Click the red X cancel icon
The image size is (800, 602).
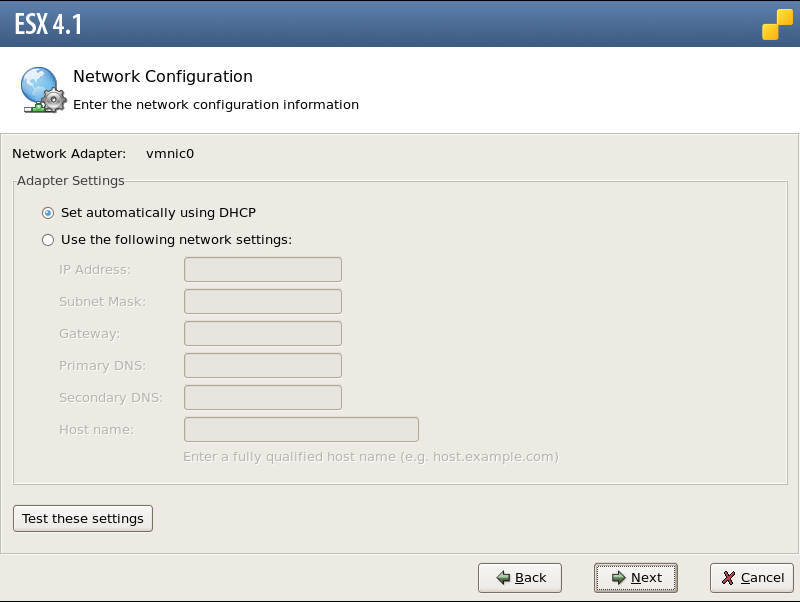(x=728, y=578)
